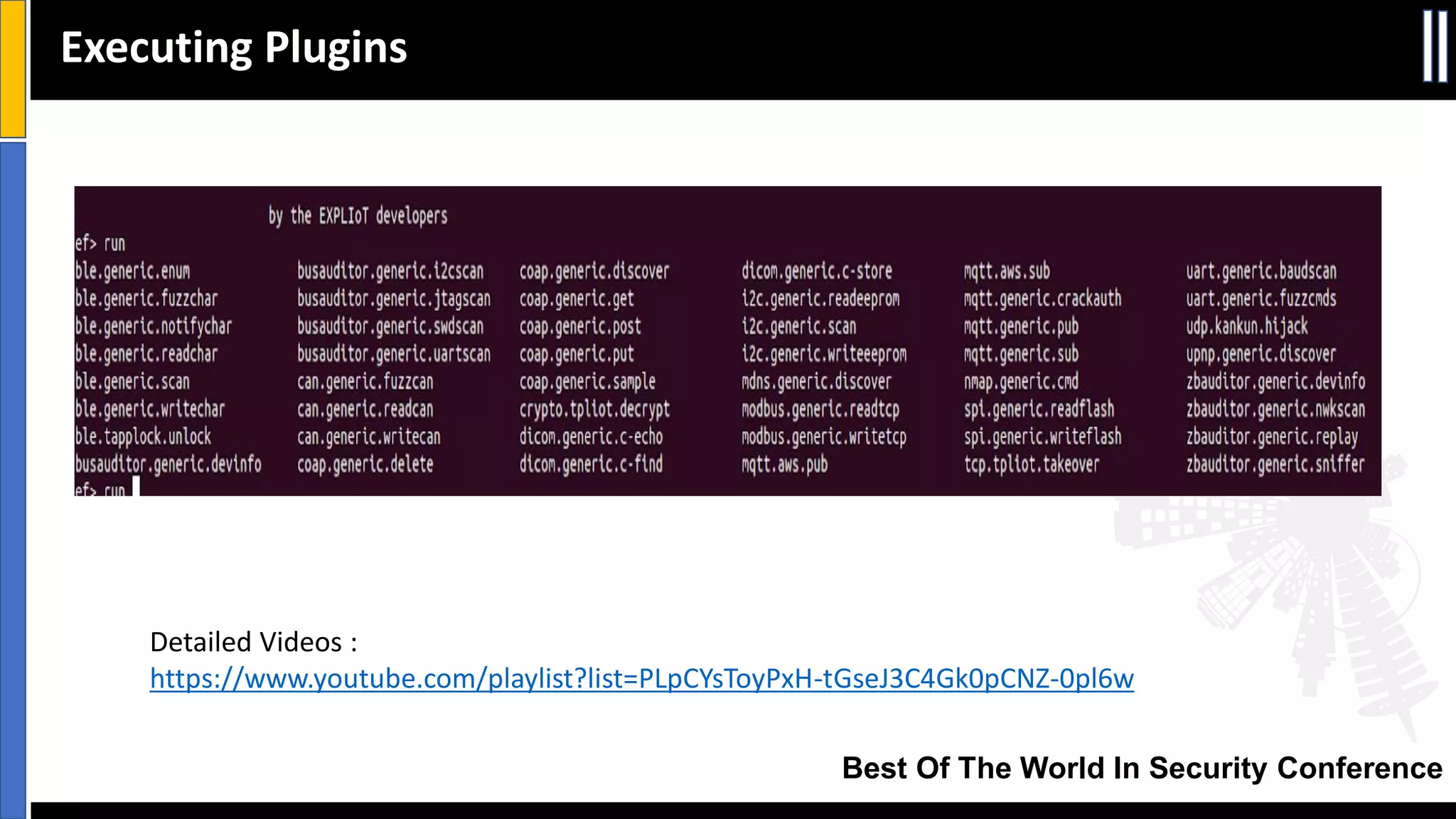The image size is (1456, 819).
Task: Select 'ble.generic.notifychar' plugin text
Action: tap(154, 326)
